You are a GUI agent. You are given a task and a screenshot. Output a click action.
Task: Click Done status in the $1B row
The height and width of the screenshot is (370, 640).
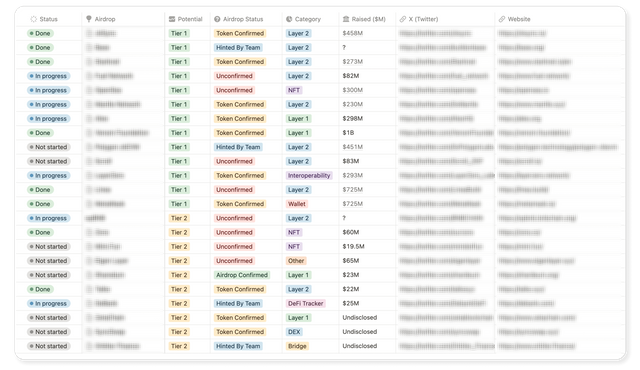click(40, 133)
